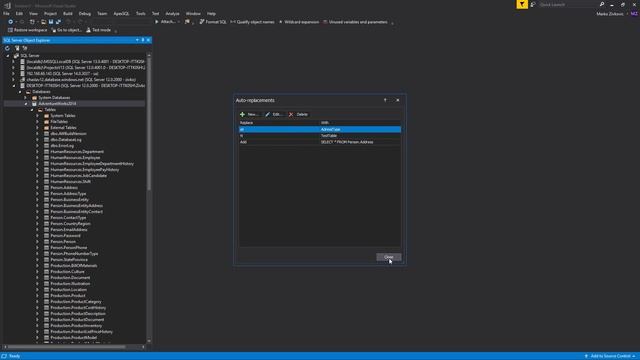Click Group by schema icon in explorer toolbar

tap(25, 48)
